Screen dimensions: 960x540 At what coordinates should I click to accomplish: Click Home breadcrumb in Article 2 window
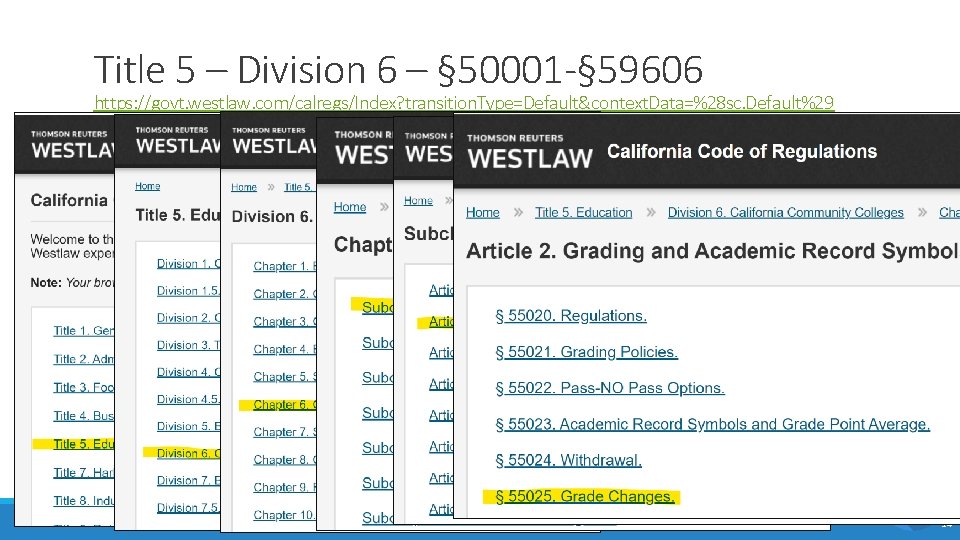[x=482, y=212]
